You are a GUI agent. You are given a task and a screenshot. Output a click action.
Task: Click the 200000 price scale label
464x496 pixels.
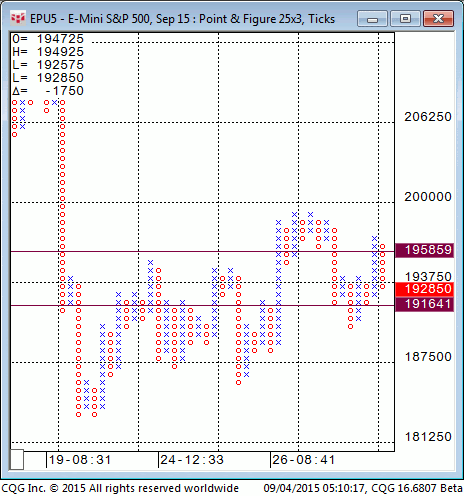[428, 197]
